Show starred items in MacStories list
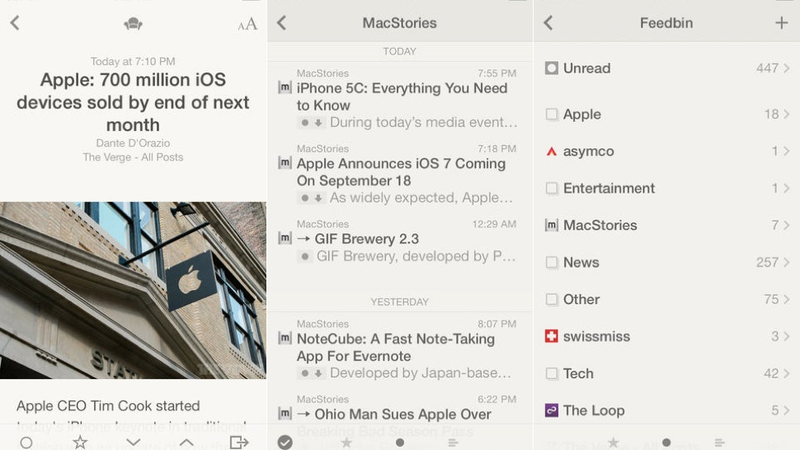This screenshot has width=800, height=450. (346, 442)
